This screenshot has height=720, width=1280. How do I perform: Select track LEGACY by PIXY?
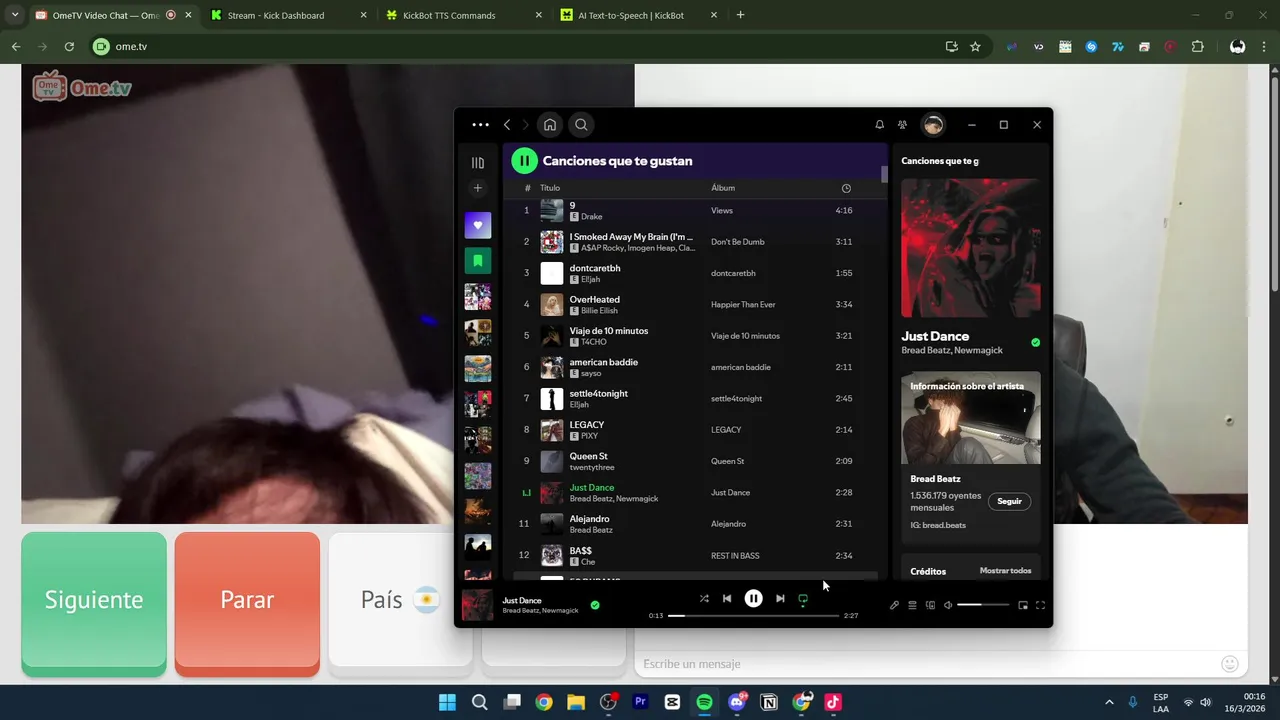[x=695, y=430]
